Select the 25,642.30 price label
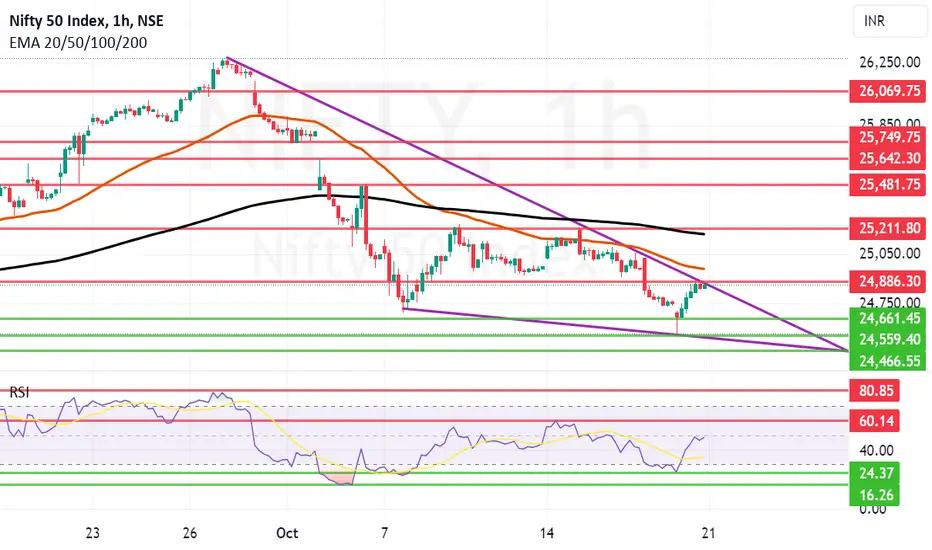 click(x=887, y=158)
